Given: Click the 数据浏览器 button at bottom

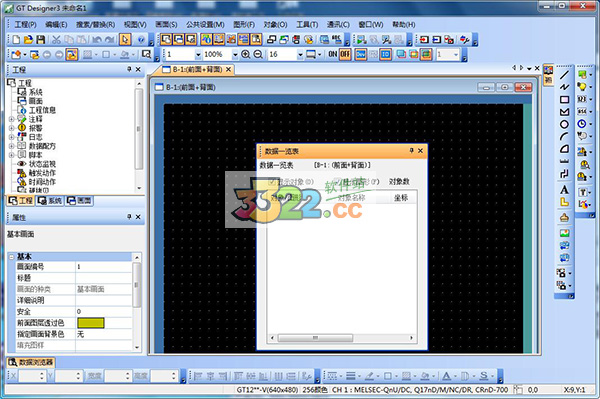Looking at the screenshot, I should click(31, 362).
